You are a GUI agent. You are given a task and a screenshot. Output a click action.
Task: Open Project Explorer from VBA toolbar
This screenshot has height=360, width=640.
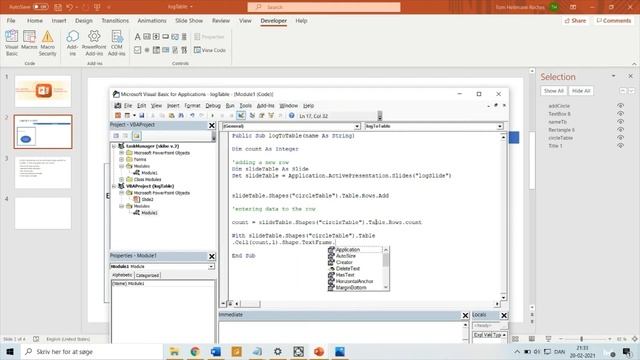(x=252, y=116)
